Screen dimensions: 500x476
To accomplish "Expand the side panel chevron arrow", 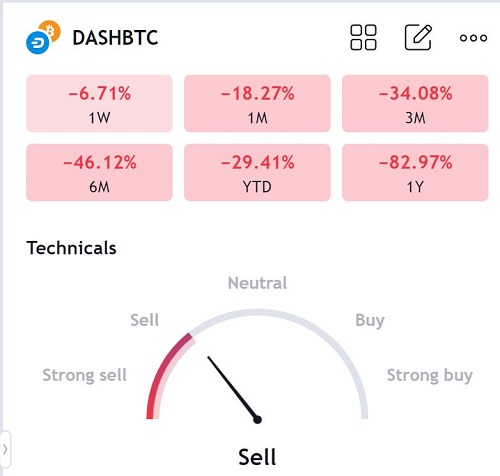I will [x=5, y=449].
